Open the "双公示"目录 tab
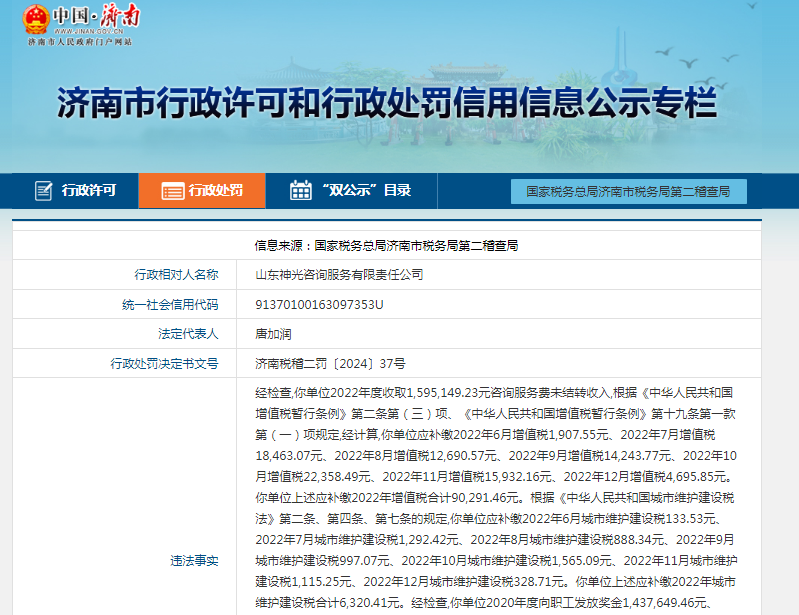 (351, 191)
